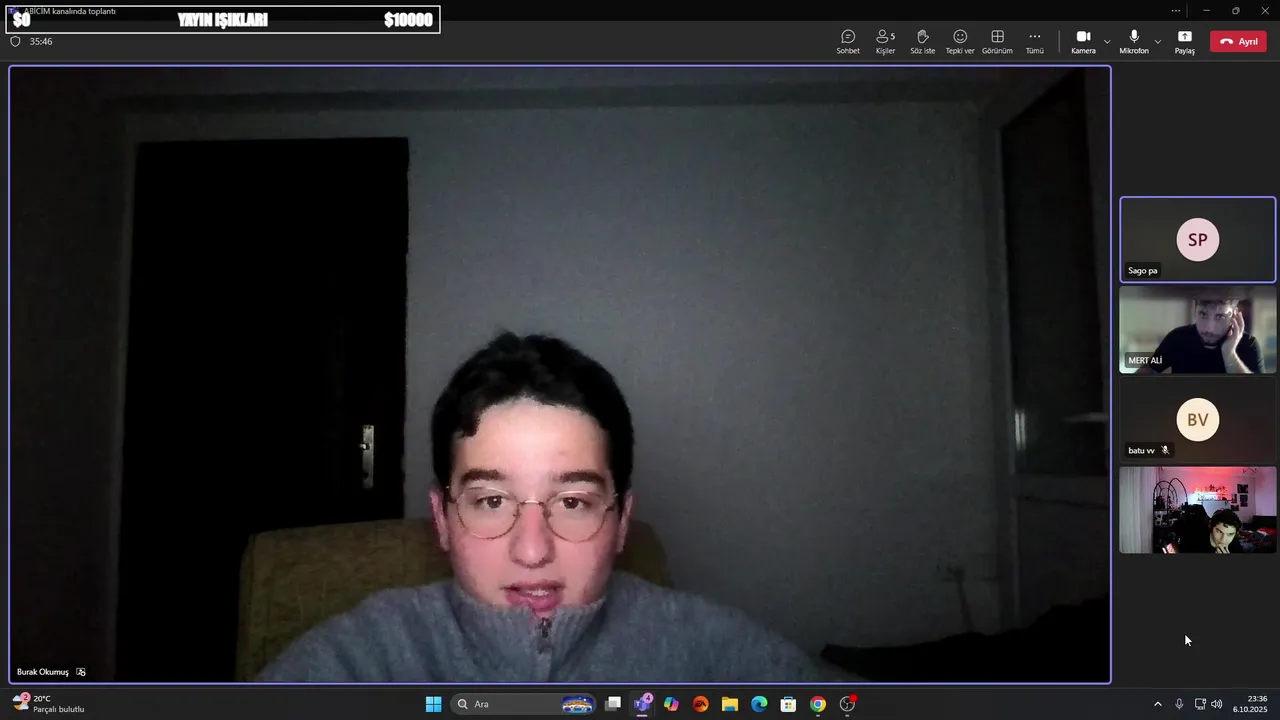Image resolution: width=1280 pixels, height=720 pixels.
Task: Open Microsoft Edge from taskbar
Action: pos(759,704)
